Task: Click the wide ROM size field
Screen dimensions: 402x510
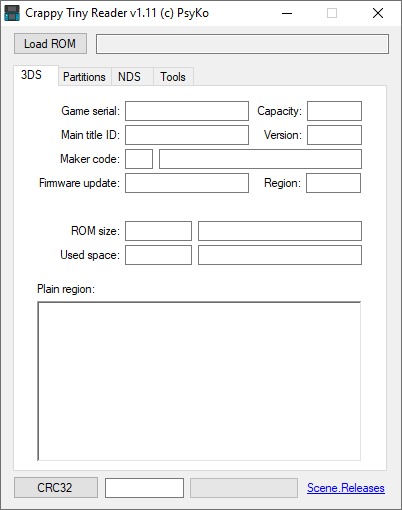Action: click(x=280, y=231)
